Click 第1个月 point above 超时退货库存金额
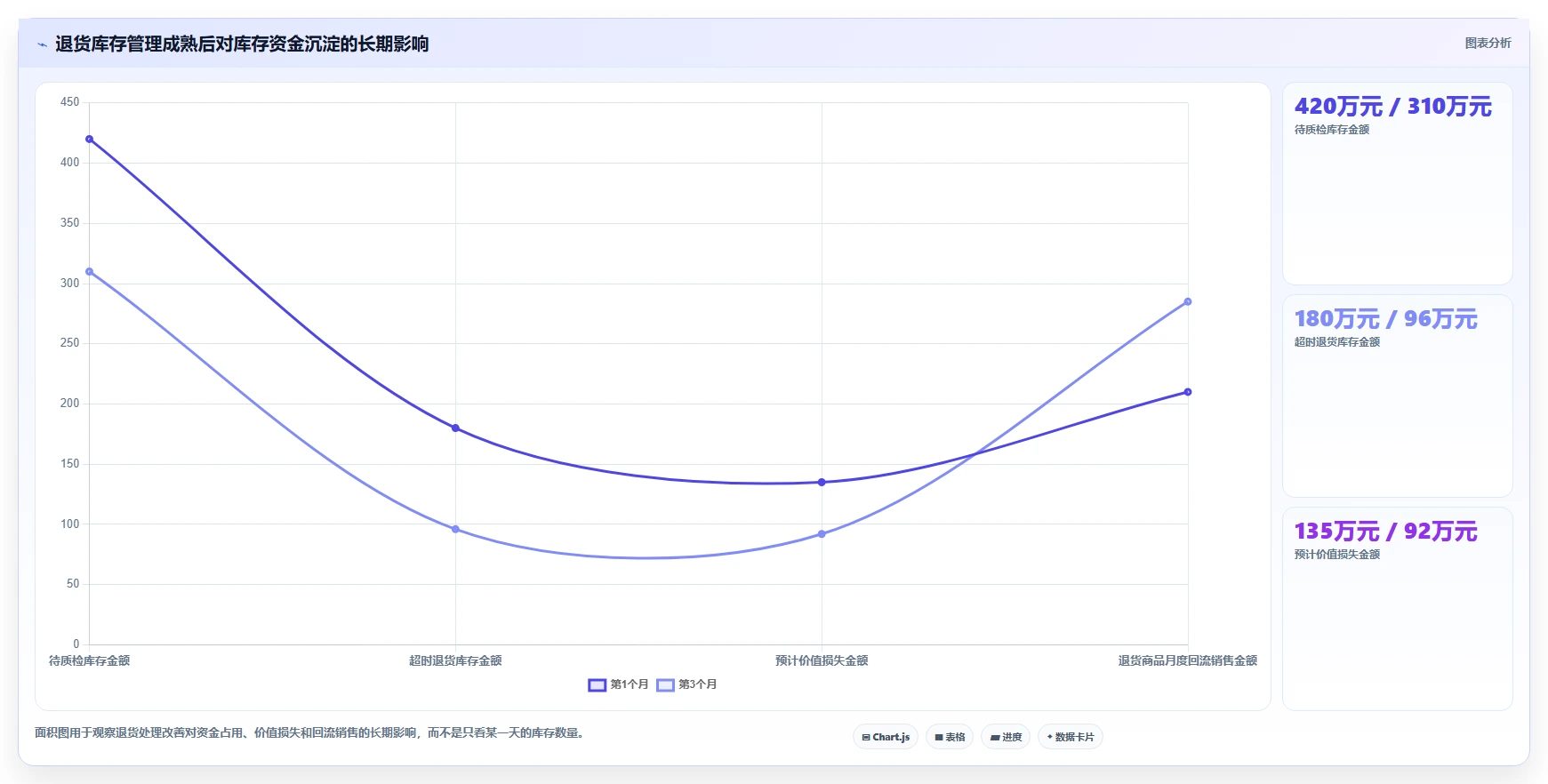Image resolution: width=1548 pixels, height=784 pixels. coord(455,428)
